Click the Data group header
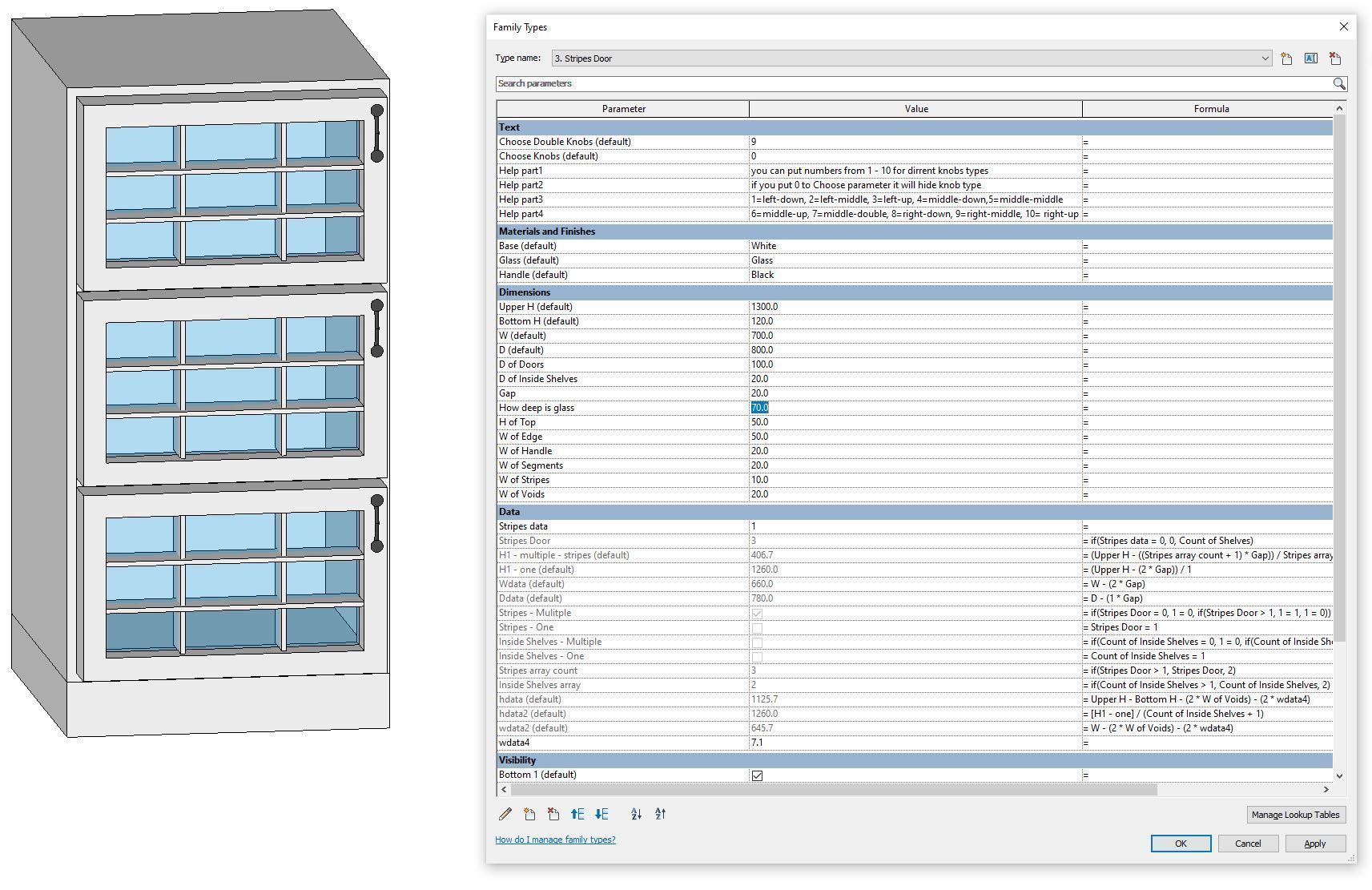The image size is (1372, 890). [x=915, y=512]
